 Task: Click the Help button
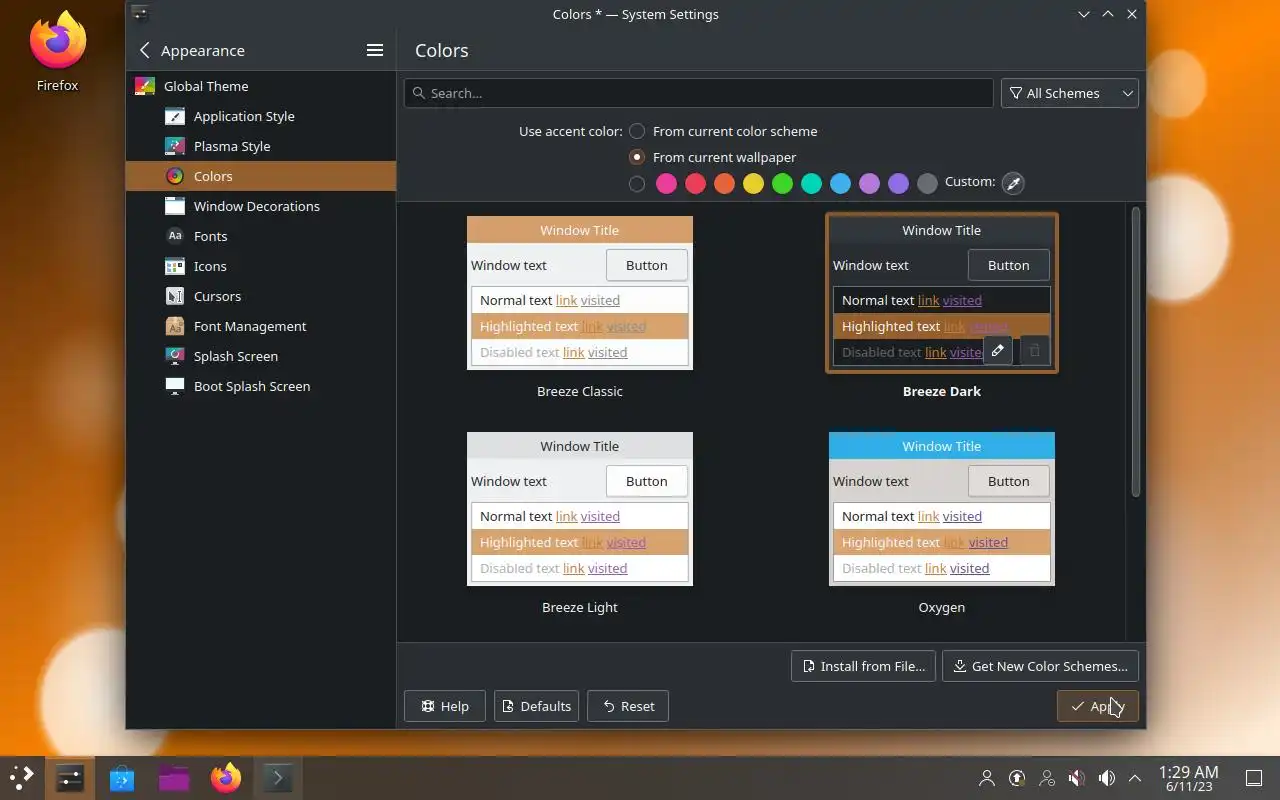pos(445,706)
